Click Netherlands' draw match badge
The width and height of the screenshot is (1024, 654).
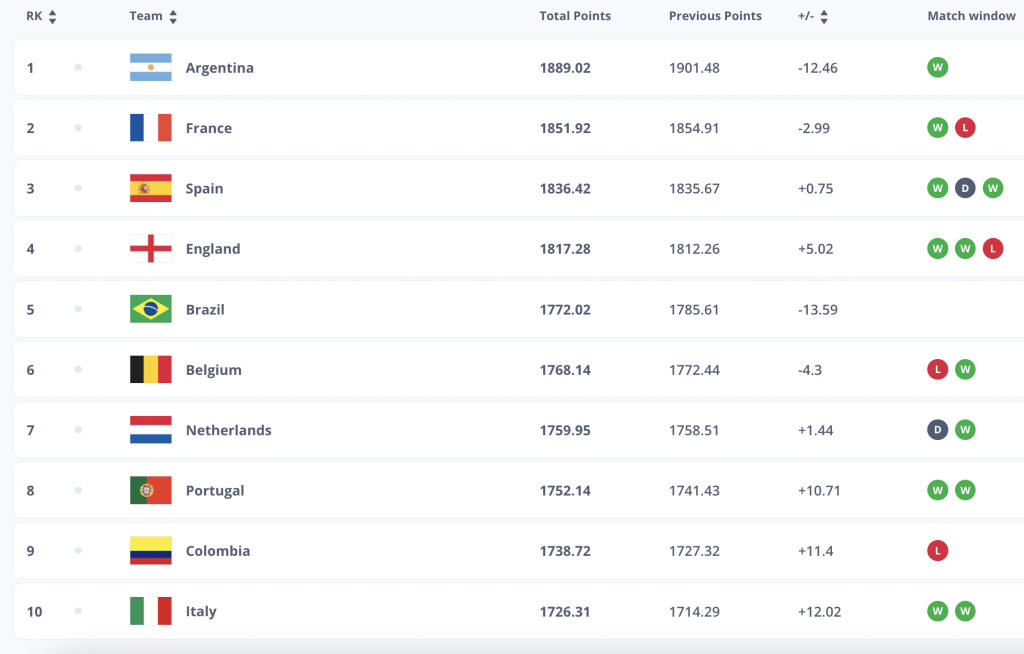click(x=937, y=430)
